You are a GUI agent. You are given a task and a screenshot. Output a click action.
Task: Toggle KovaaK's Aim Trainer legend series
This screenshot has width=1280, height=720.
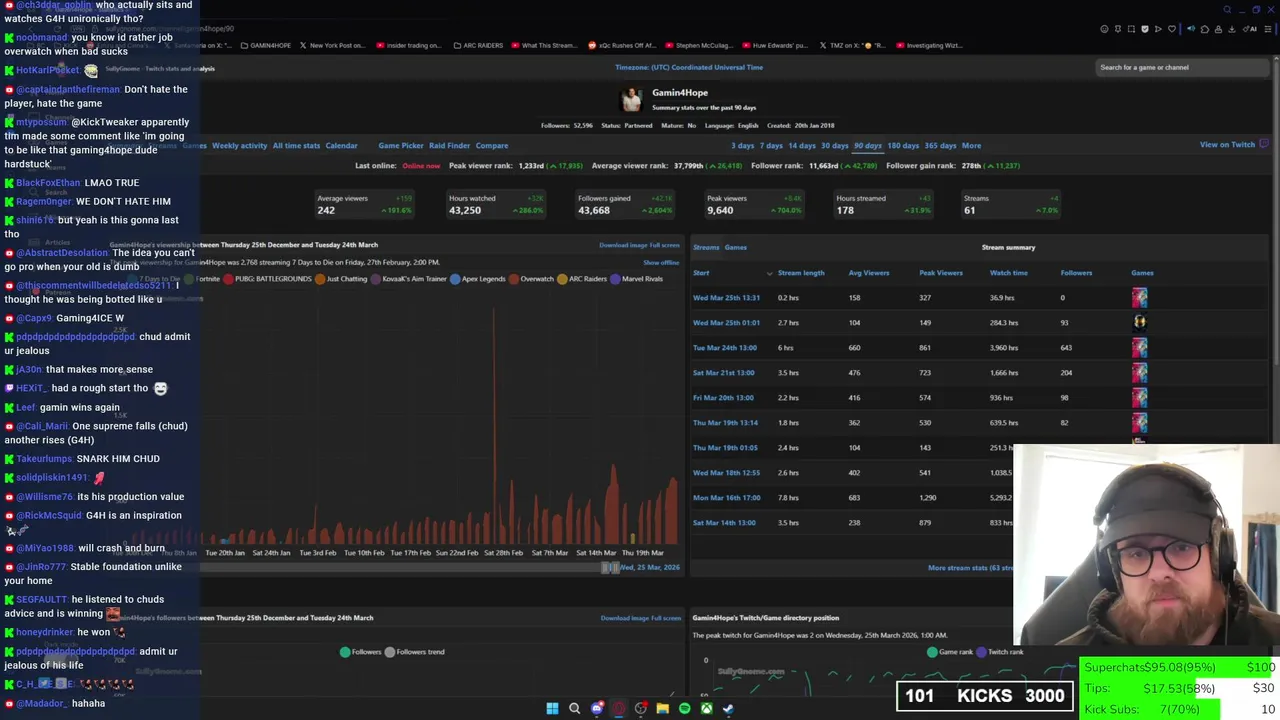pos(409,279)
